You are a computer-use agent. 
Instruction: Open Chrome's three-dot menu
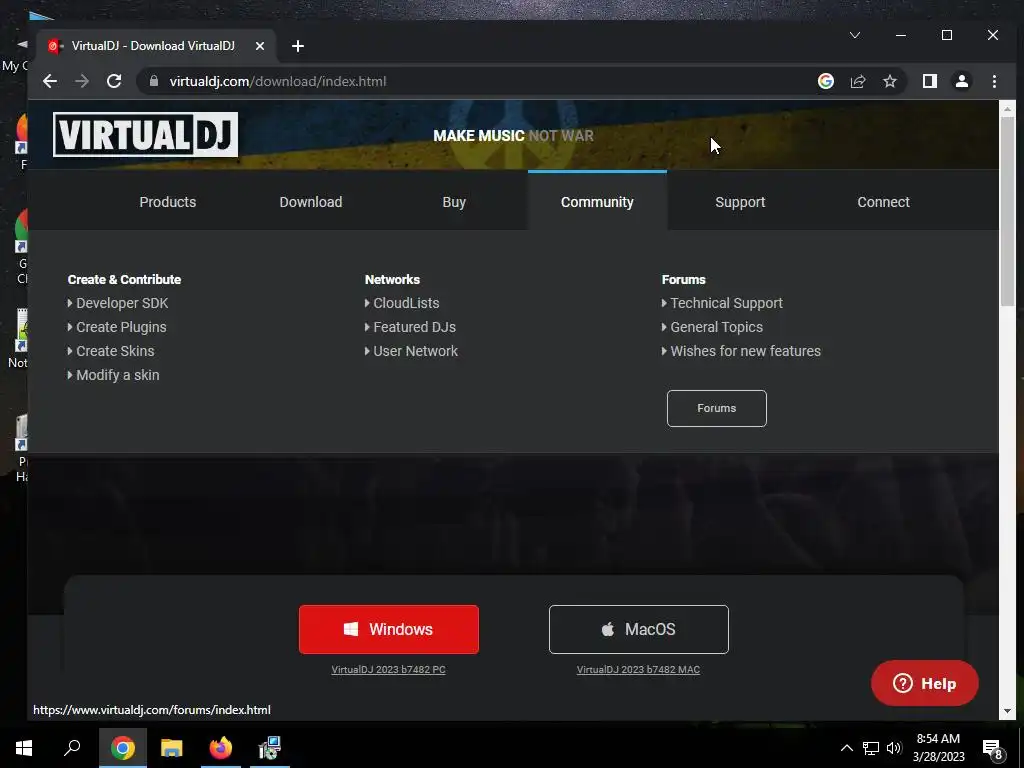pos(994,81)
